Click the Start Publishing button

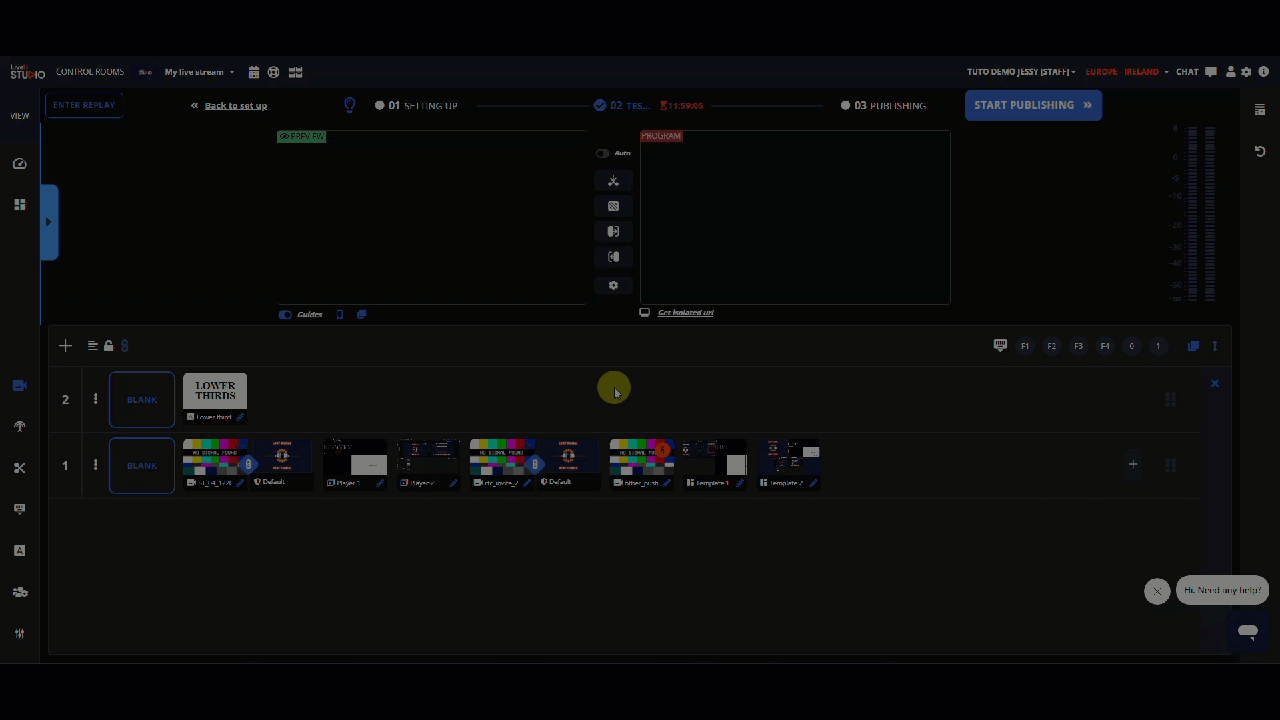pyautogui.click(x=1033, y=105)
